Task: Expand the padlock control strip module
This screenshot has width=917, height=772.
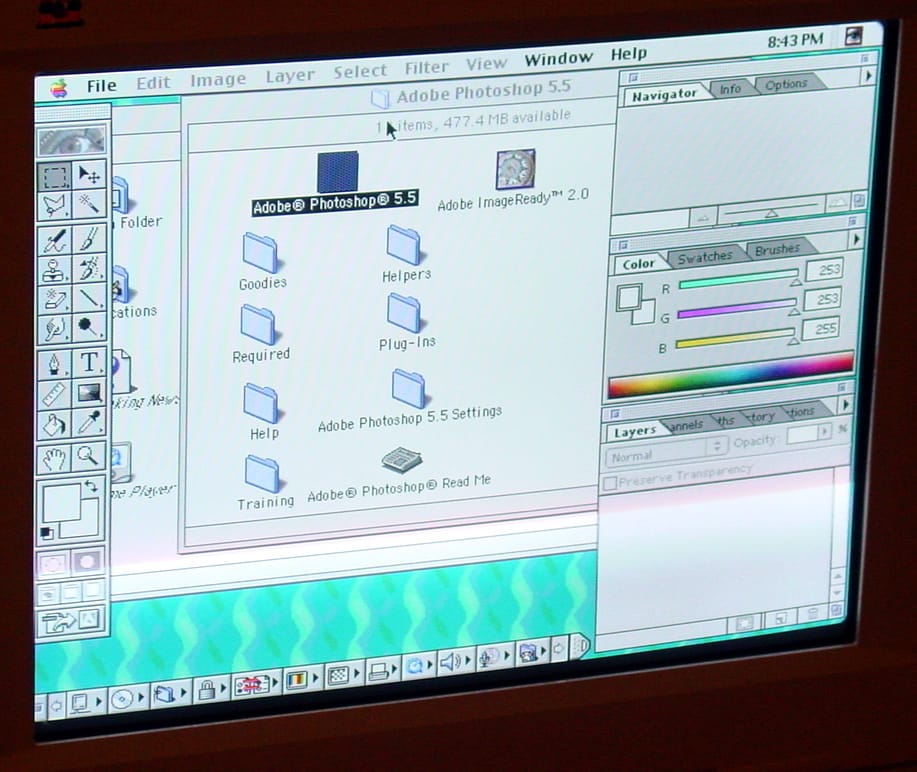Action: click(x=211, y=688)
